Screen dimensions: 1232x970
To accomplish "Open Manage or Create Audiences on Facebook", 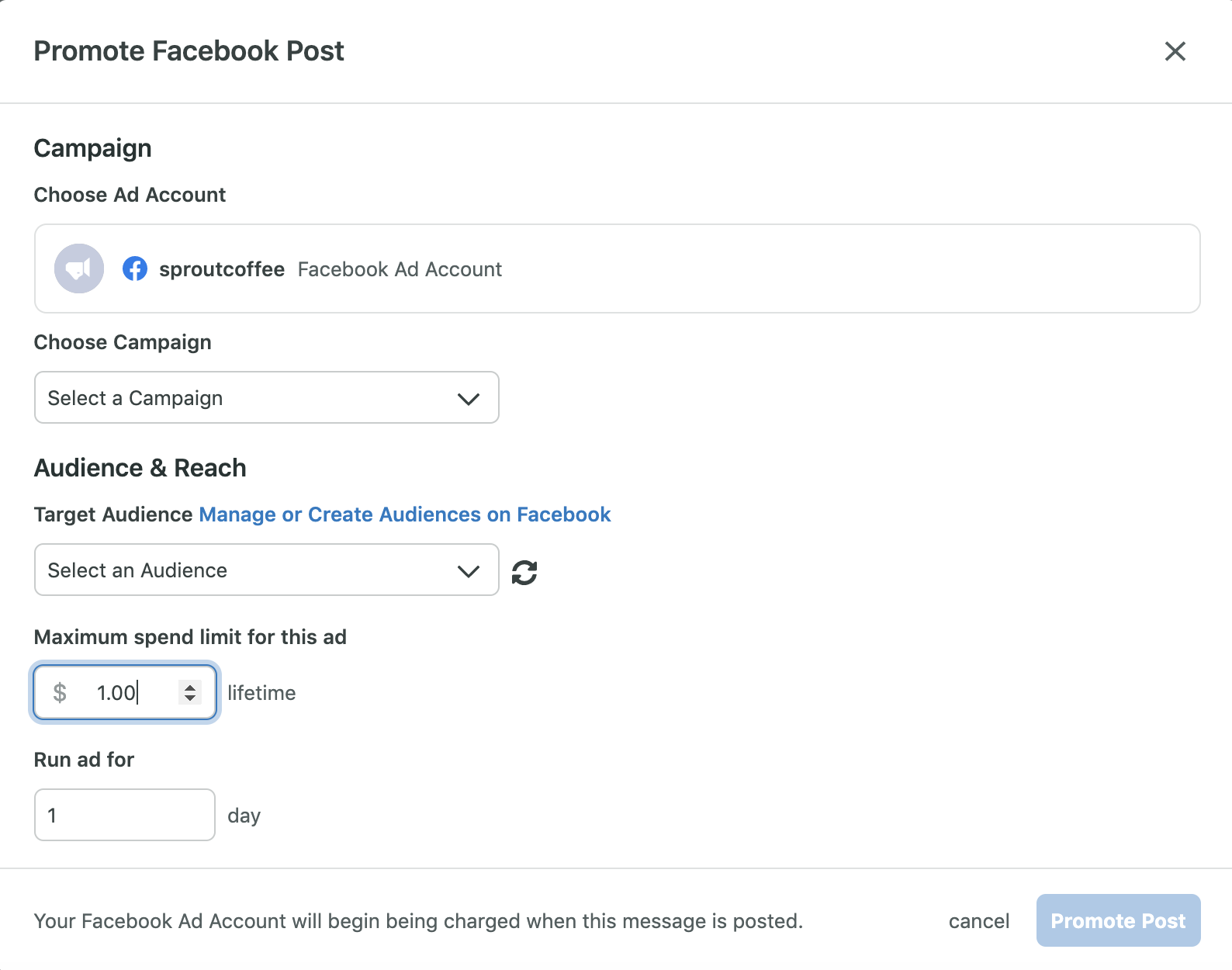I will [405, 514].
